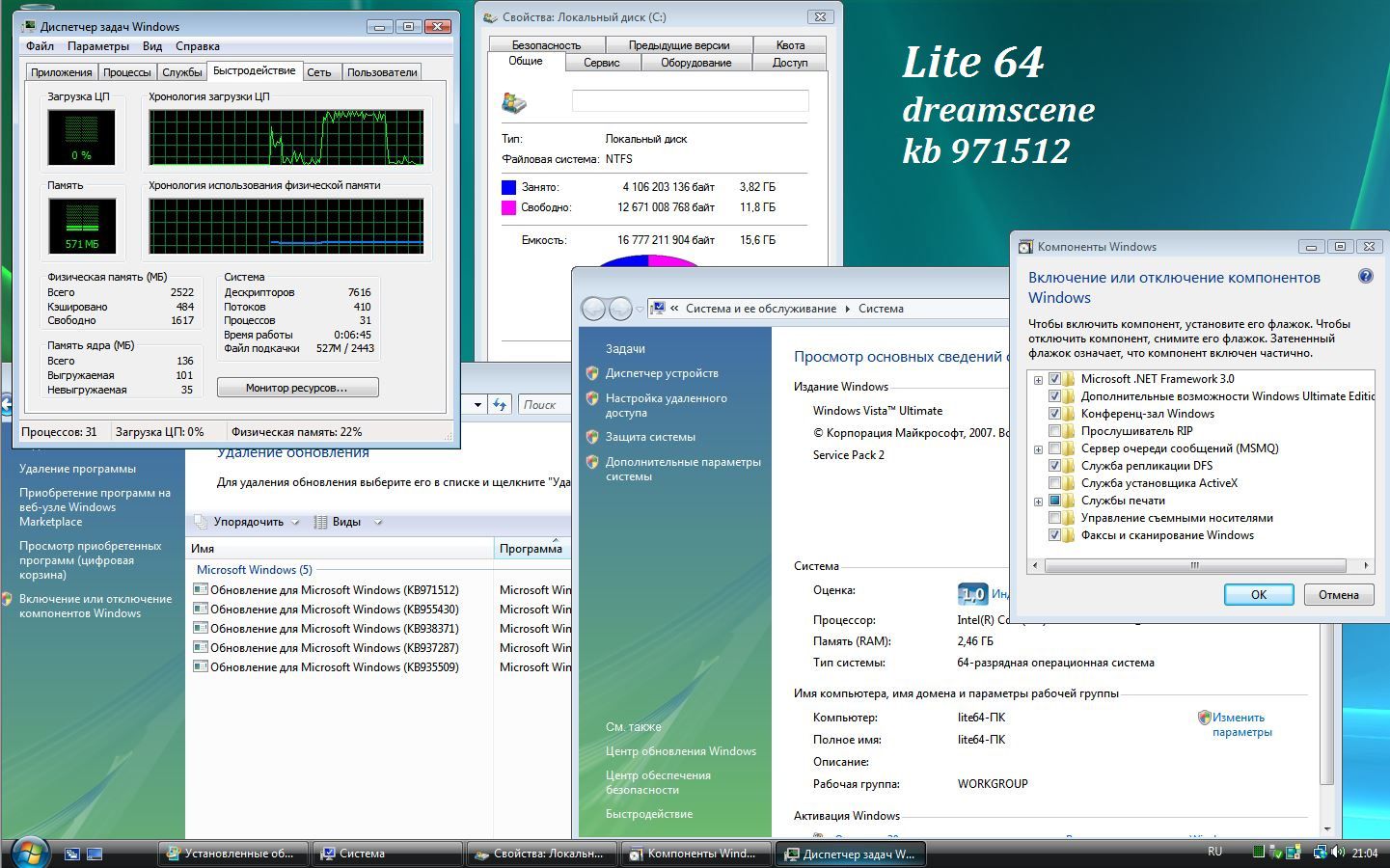Viewport: 1390px width, 868px height.
Task: Open Параметры menu in Task Manager
Action: tap(98, 46)
